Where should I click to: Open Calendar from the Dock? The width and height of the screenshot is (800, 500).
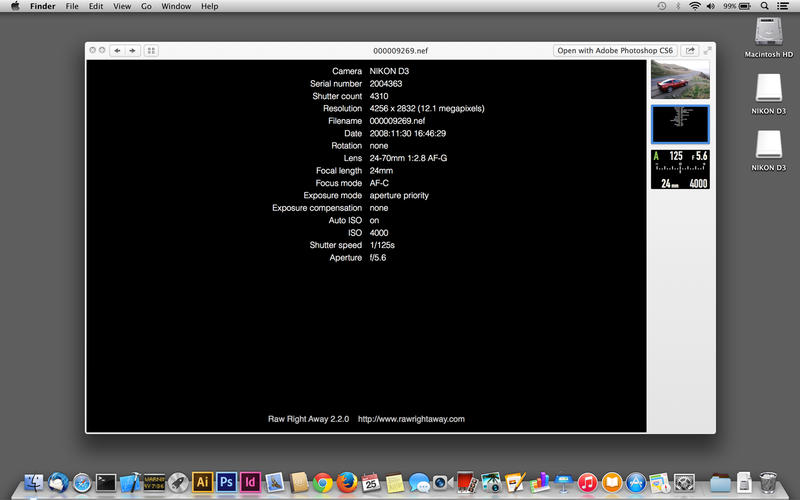(371, 482)
